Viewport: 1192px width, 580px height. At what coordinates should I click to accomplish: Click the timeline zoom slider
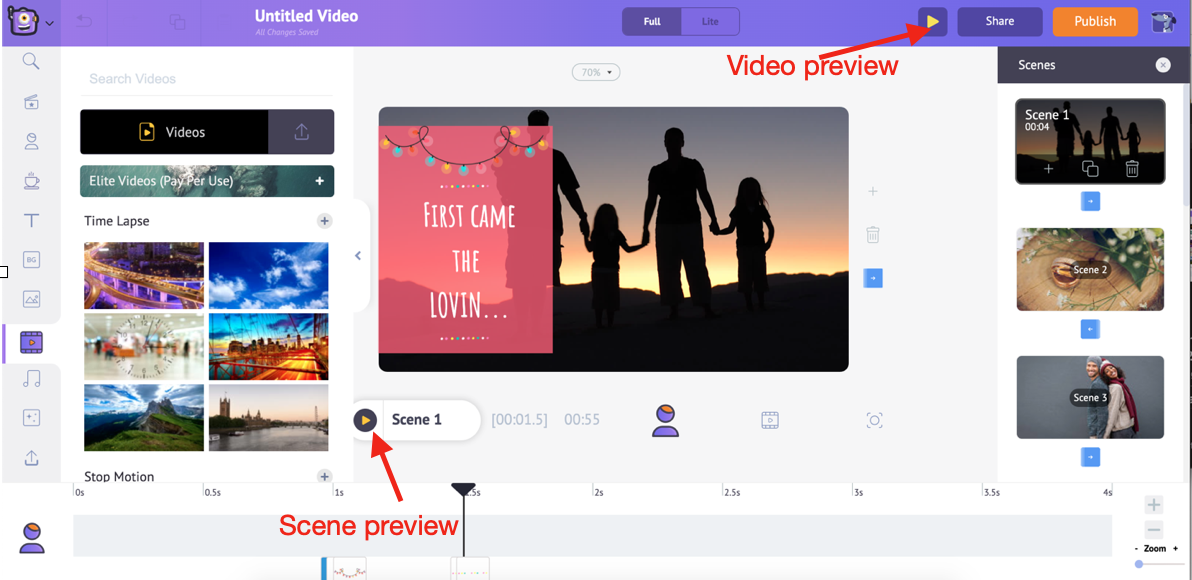(1139, 564)
